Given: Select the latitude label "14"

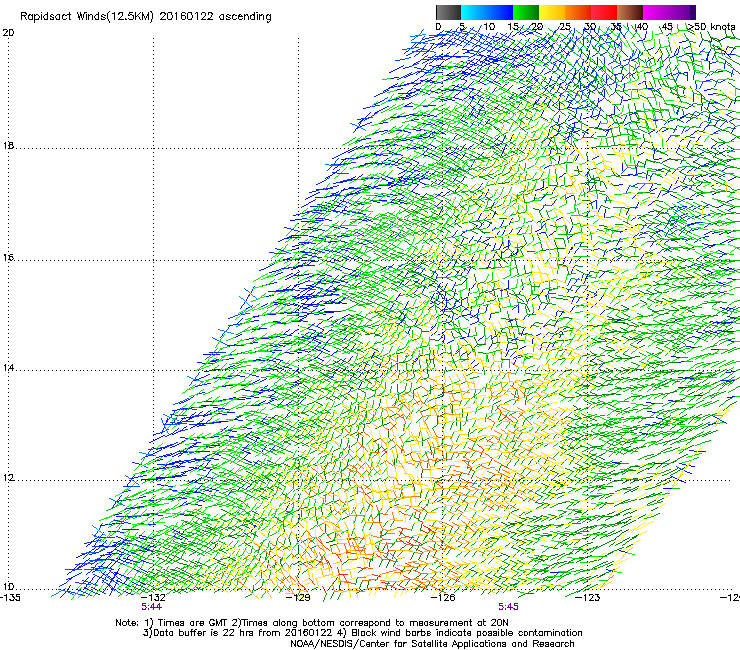Looking at the screenshot, I should pos(8,368).
